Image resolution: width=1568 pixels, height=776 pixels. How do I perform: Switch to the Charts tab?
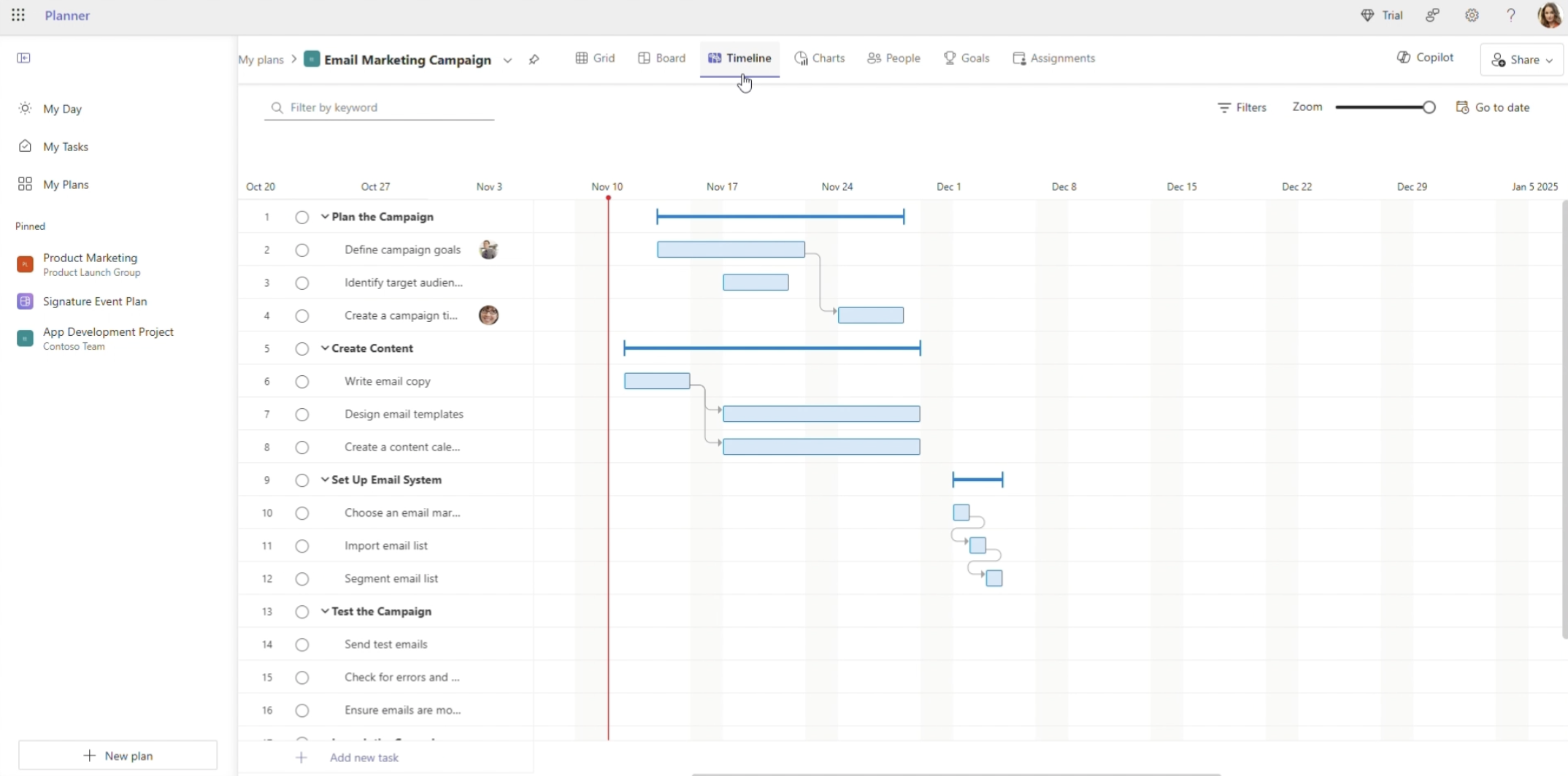point(819,58)
